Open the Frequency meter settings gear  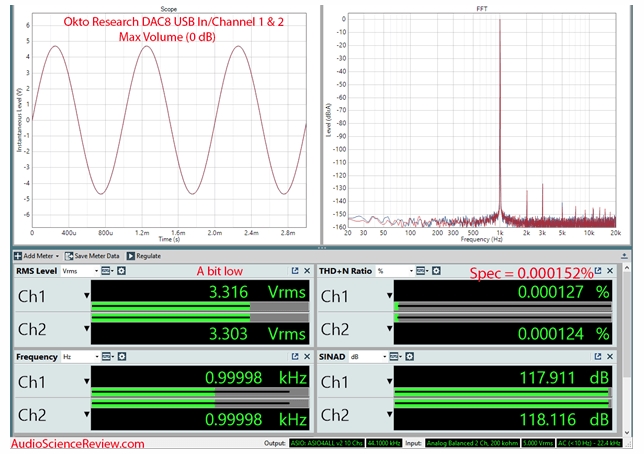pos(122,357)
